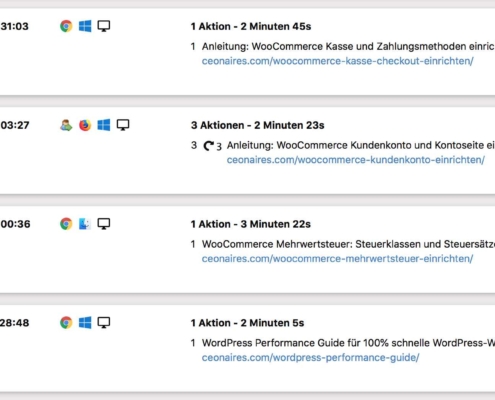Open the wordpress-performance-guide link
The image size is (495, 400).
click(x=310, y=357)
